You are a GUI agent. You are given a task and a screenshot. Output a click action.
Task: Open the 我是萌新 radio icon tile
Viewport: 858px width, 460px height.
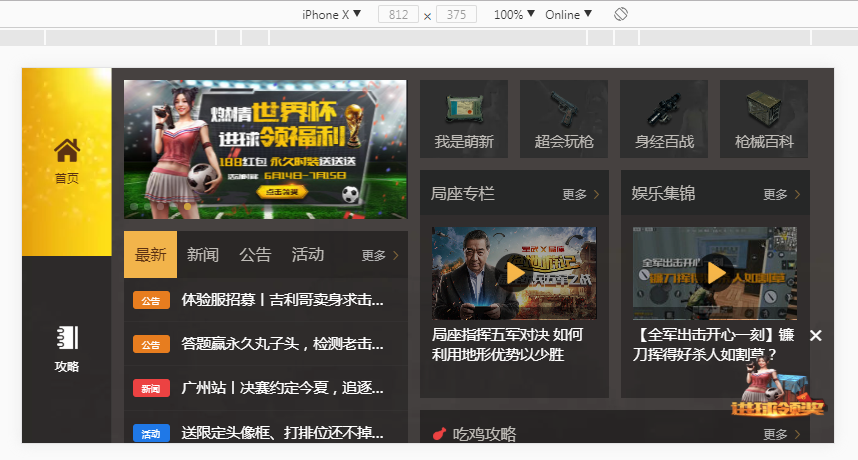pyautogui.click(x=464, y=118)
